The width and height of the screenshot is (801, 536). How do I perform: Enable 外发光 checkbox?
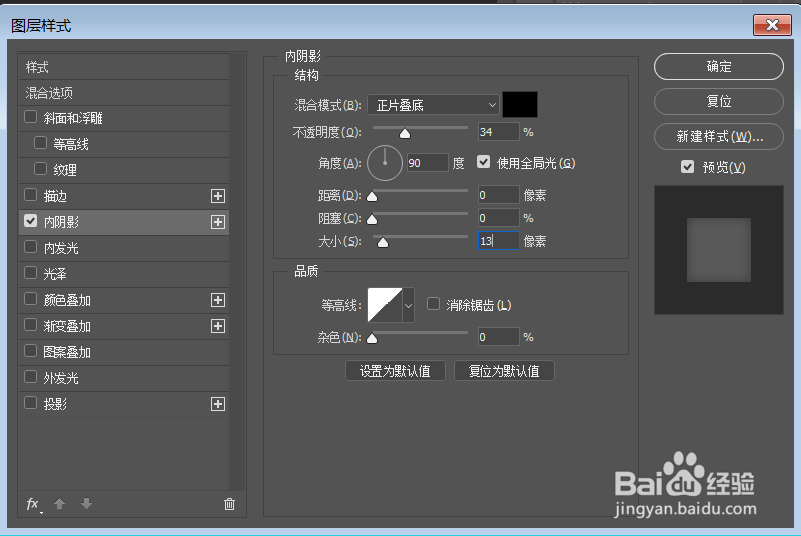tap(31, 377)
